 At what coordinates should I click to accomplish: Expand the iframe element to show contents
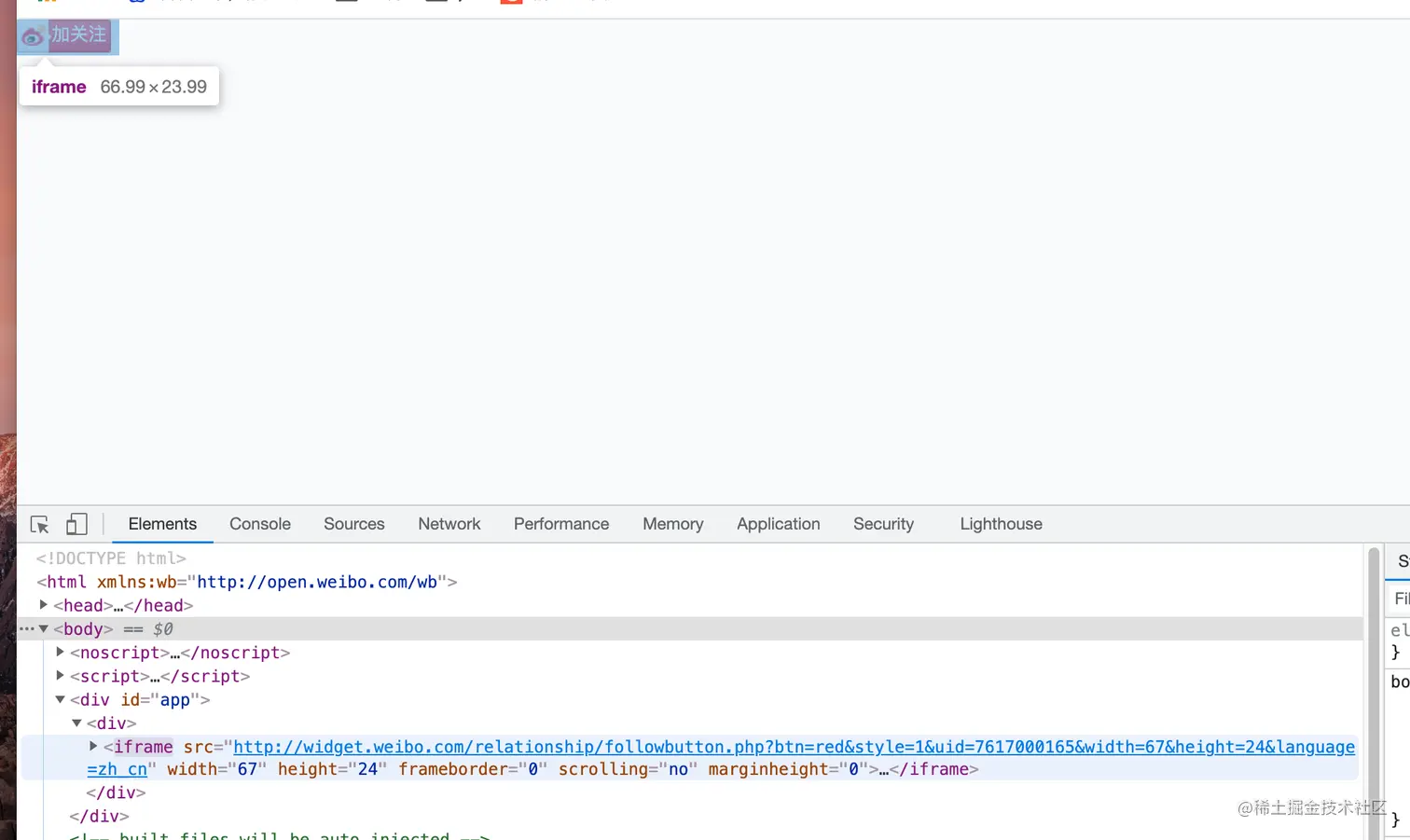point(92,746)
